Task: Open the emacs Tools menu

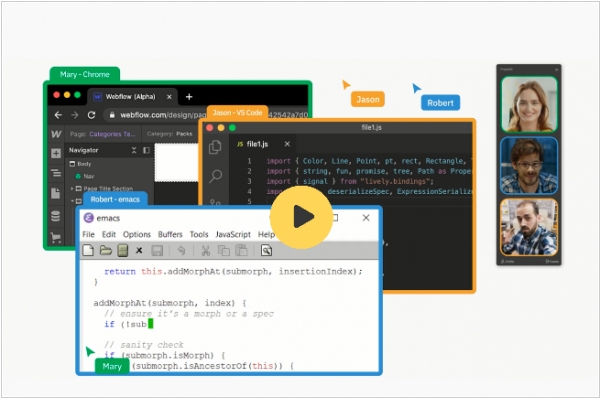Action: pos(199,234)
